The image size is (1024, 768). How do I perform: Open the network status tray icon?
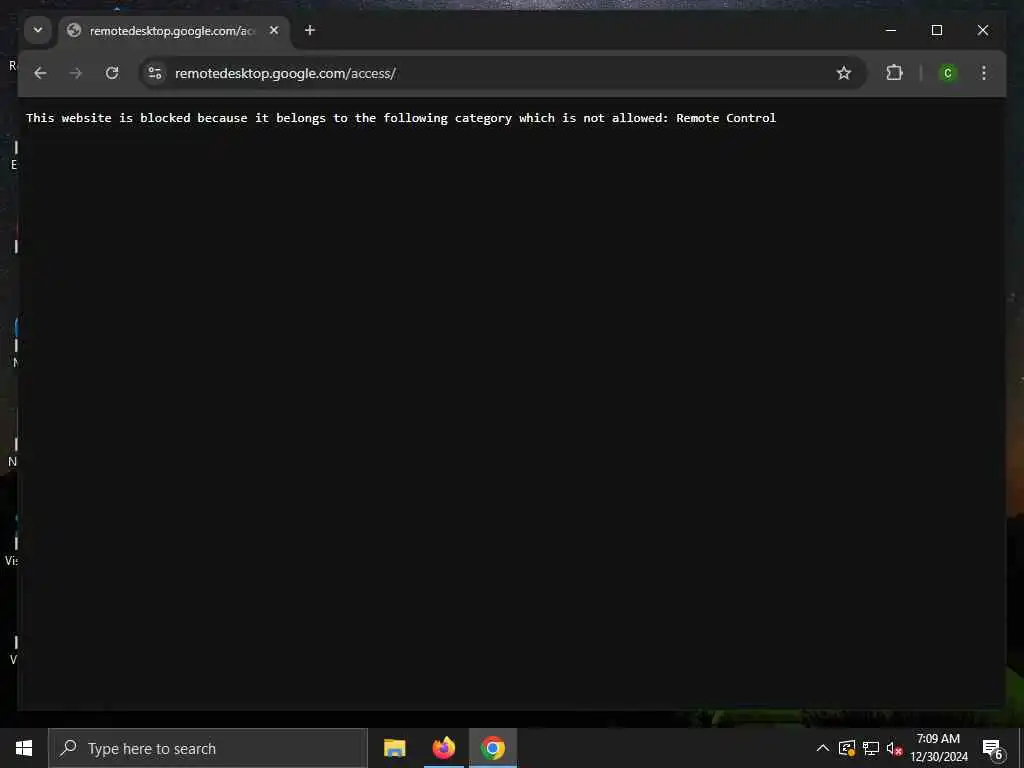(871, 748)
